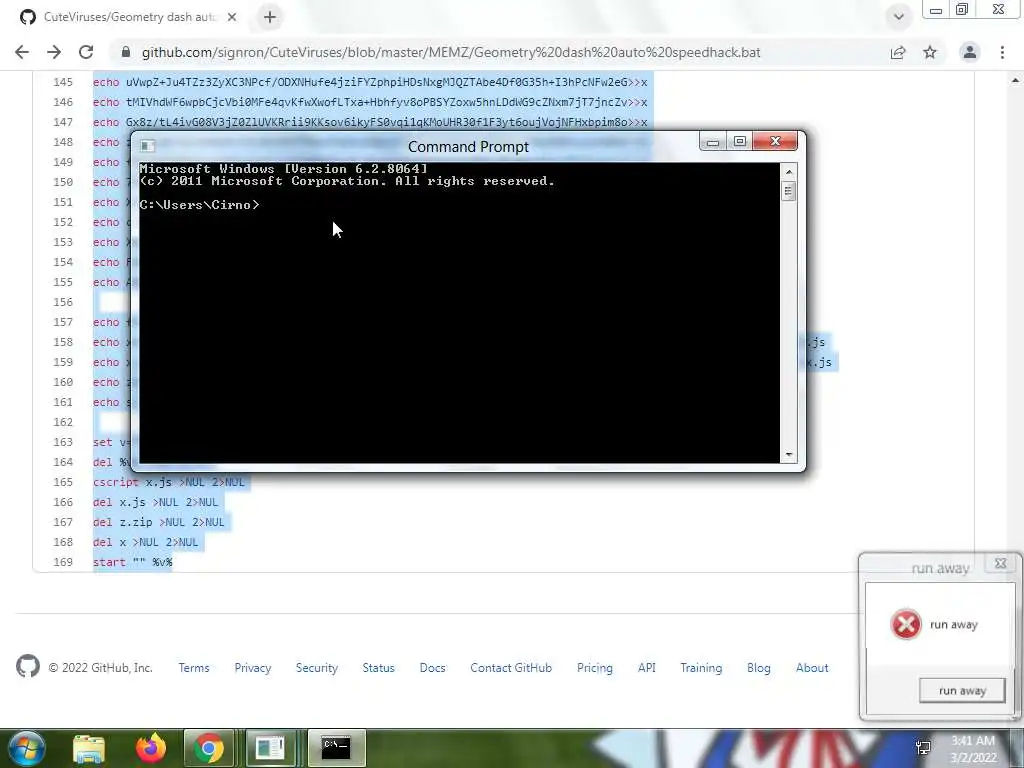Click line number 146
This screenshot has width=1024, height=768.
(63, 102)
